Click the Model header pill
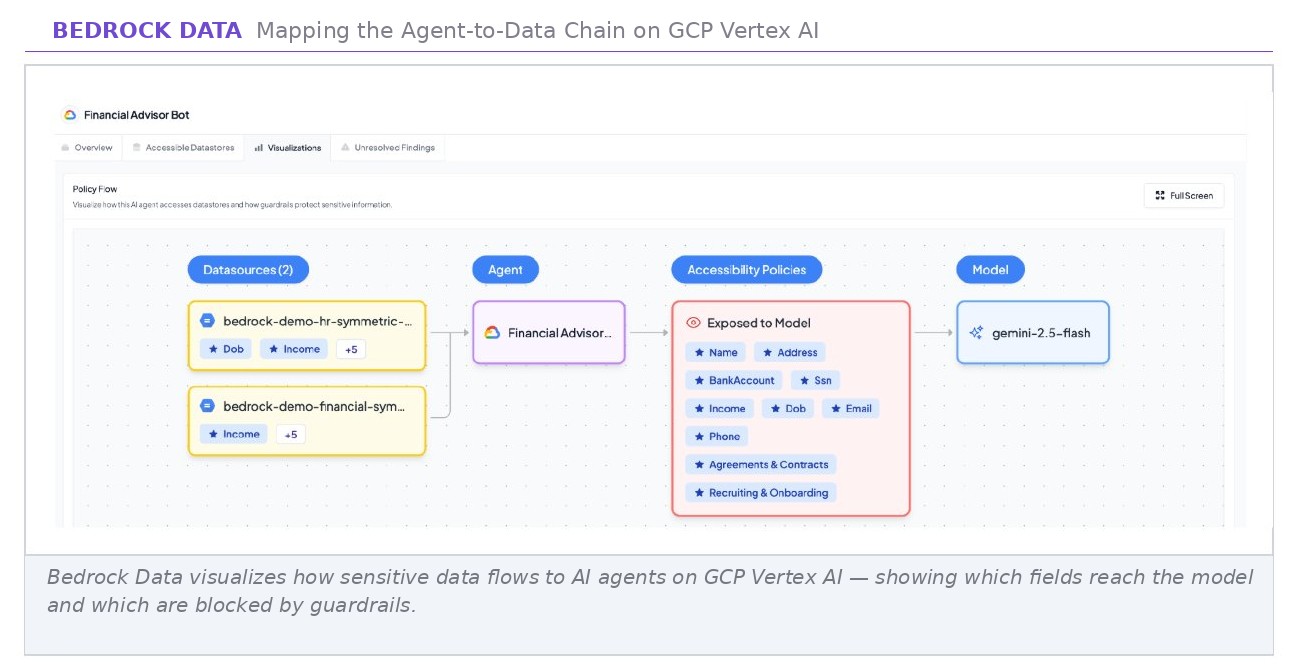This screenshot has height=670, width=1294. pyautogui.click(x=990, y=270)
